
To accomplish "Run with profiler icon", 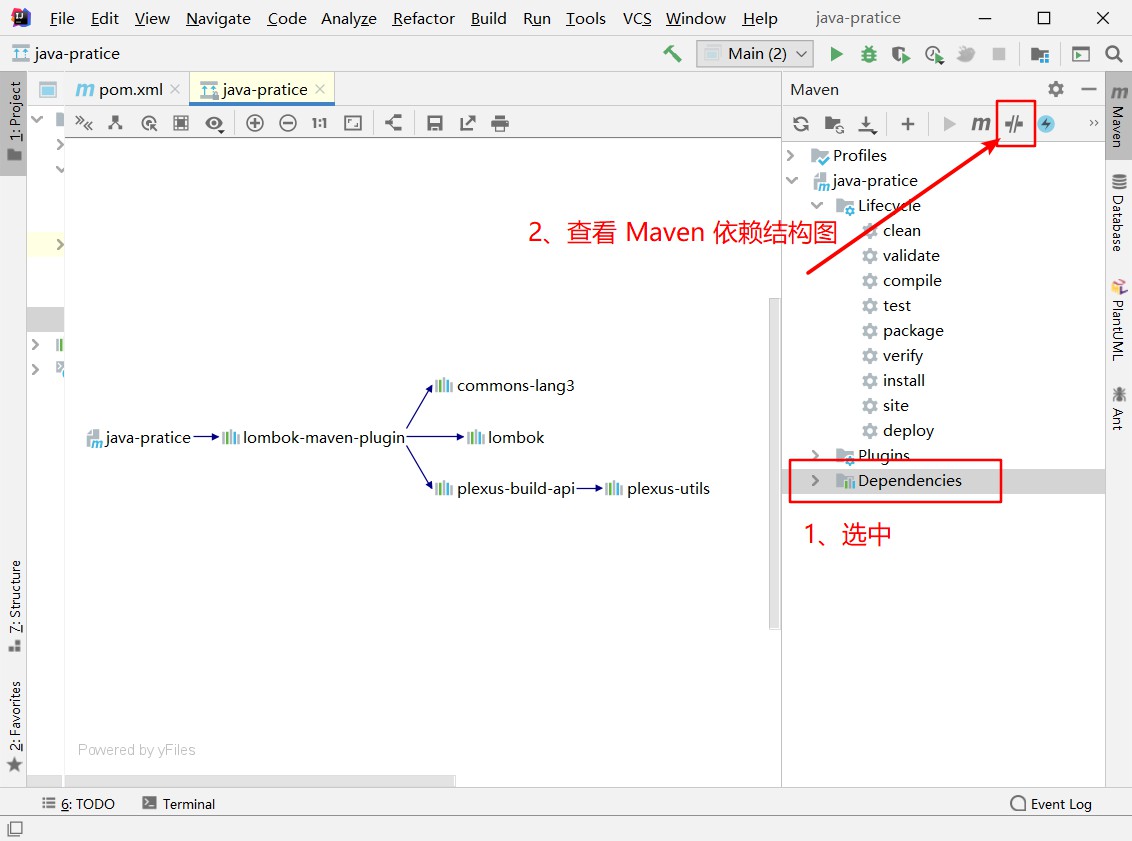I will click(x=934, y=54).
